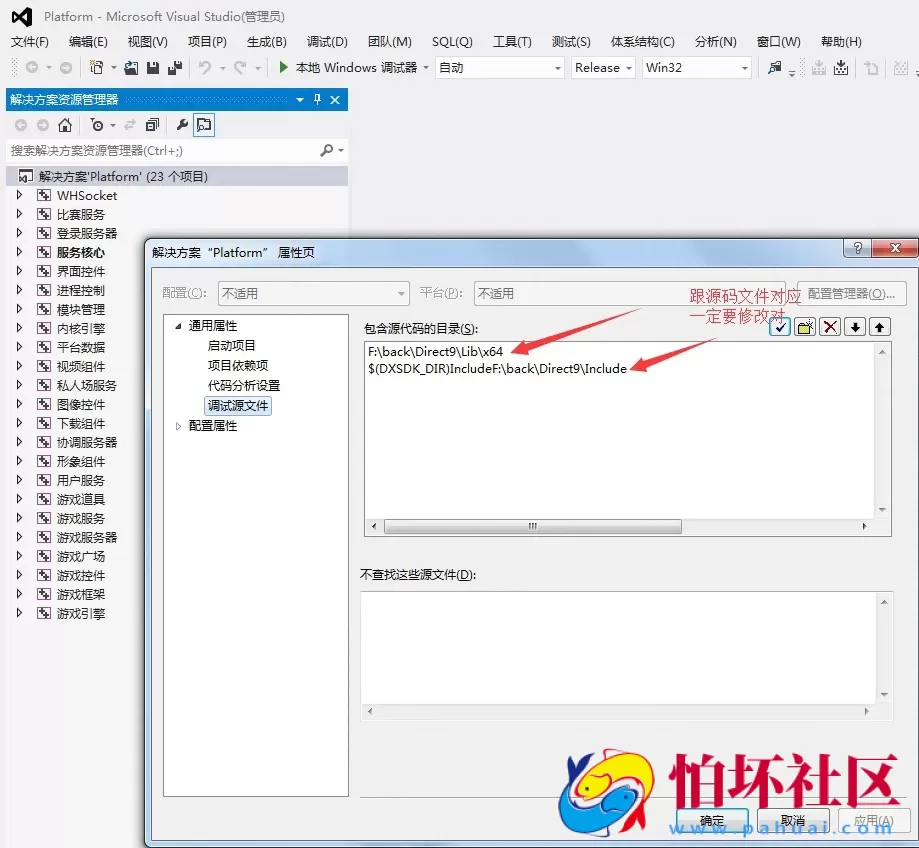Click the Save All icon on the toolbar
Viewport: 919px width, 848px height.
point(177,67)
